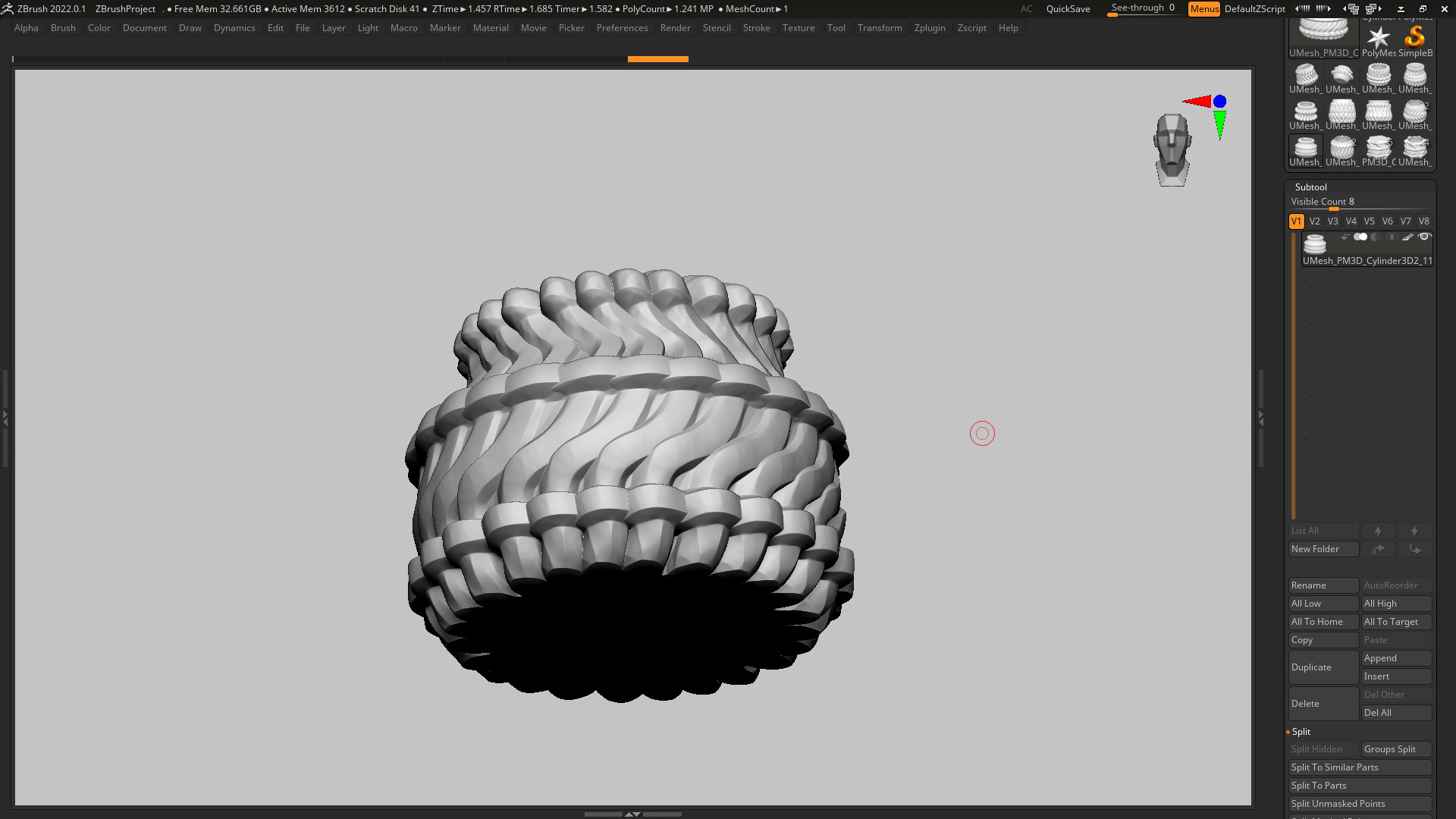Click the Groups Split button
The width and height of the screenshot is (1456, 819).
click(x=1396, y=749)
